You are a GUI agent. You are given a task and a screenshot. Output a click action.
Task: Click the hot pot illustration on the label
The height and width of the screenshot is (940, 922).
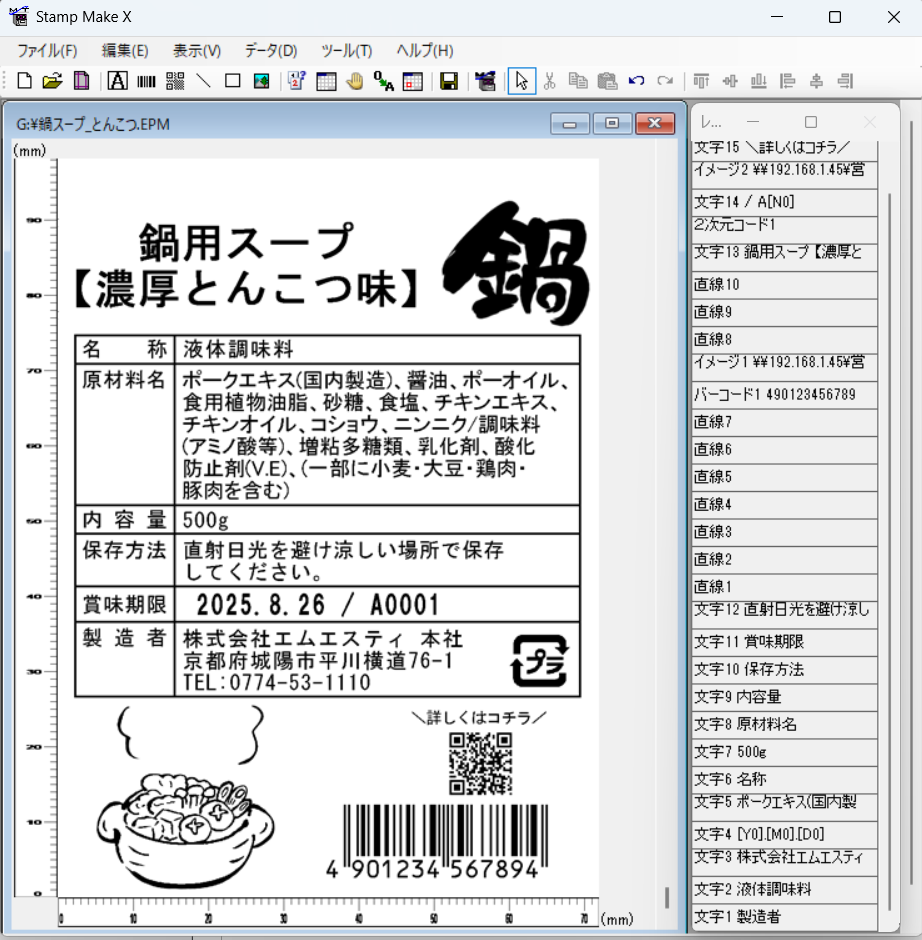point(185,797)
